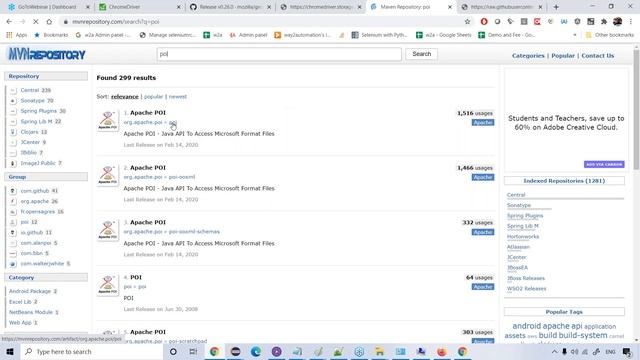Open the poi-ooxml artifact link
640x360 pixels.
[x=182, y=177]
